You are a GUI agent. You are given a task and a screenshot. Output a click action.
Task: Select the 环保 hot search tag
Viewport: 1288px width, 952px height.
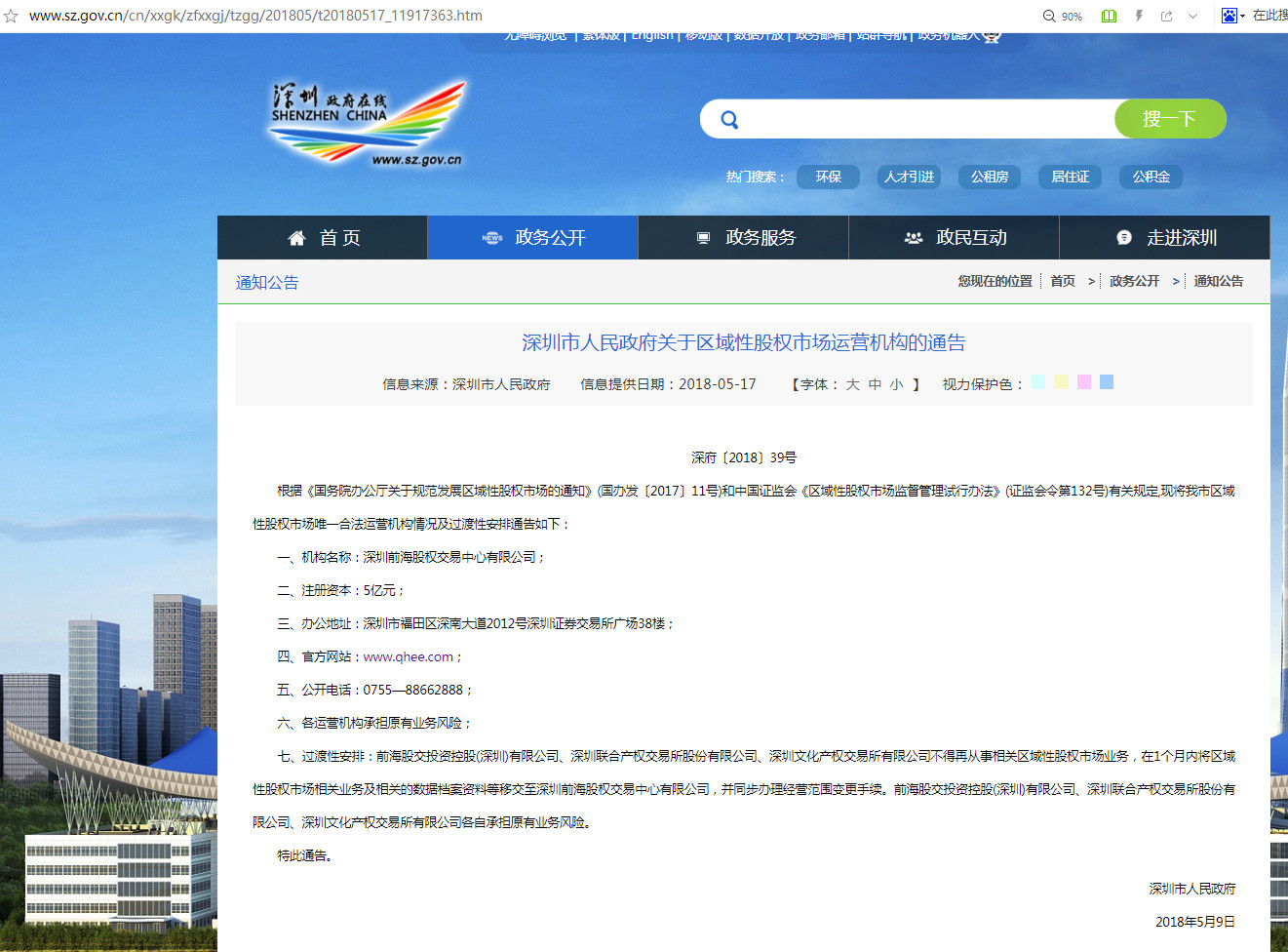tap(828, 177)
